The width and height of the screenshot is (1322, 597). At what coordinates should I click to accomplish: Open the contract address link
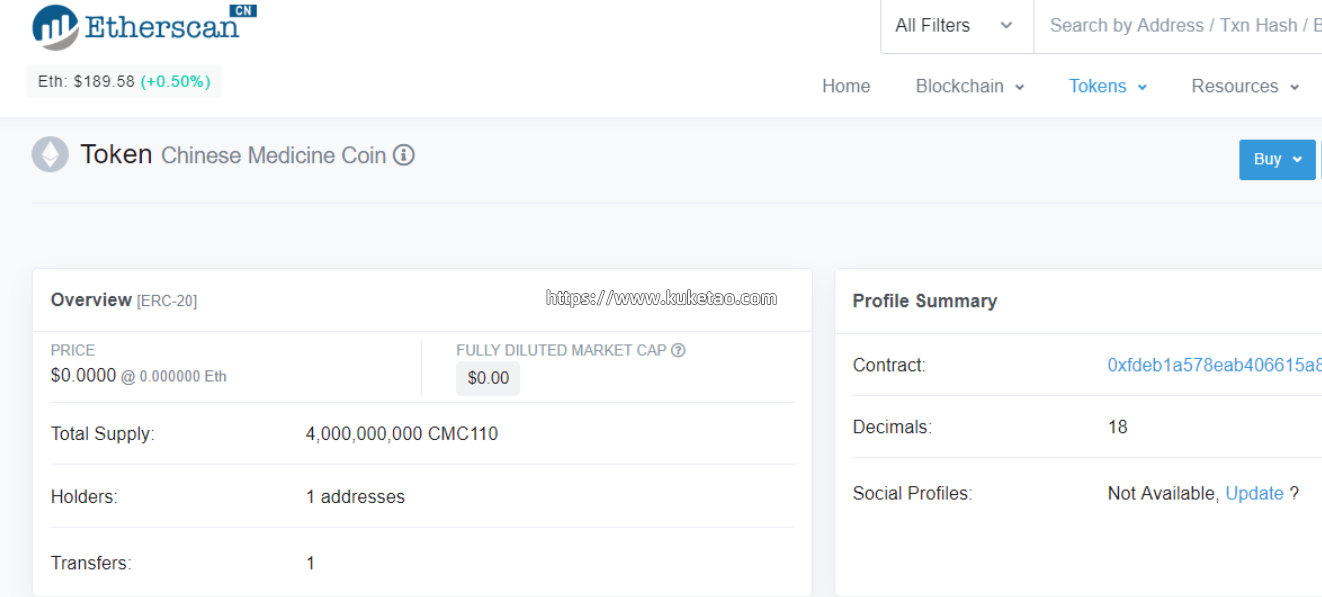1214,365
